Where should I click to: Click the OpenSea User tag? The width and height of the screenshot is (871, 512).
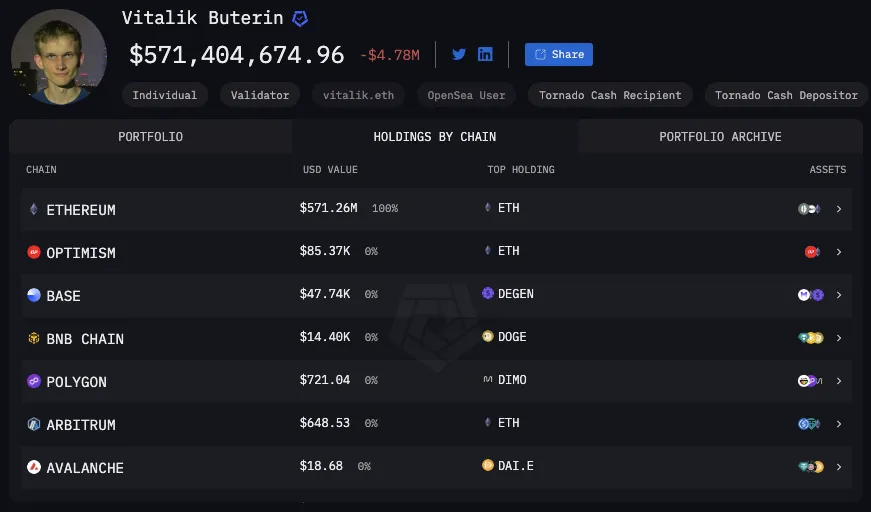point(466,95)
